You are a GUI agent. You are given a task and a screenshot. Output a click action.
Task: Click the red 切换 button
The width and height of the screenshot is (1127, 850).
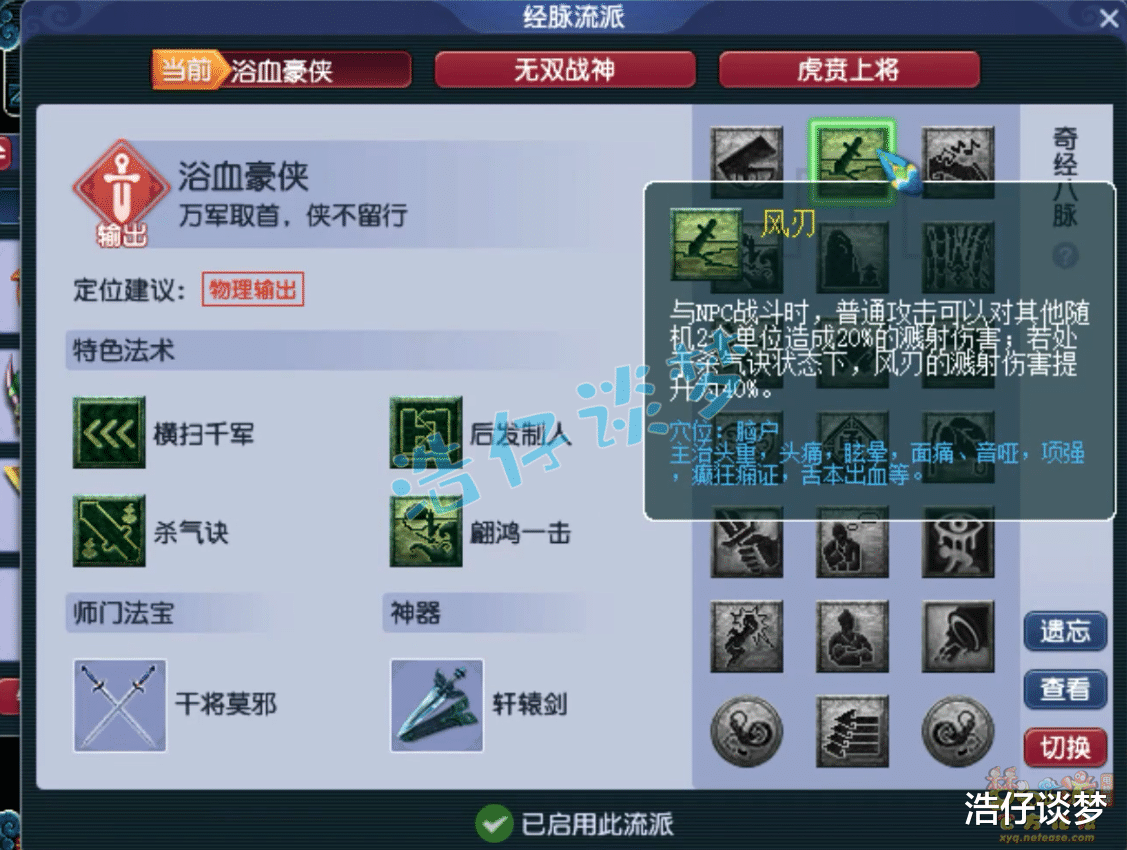tap(1065, 748)
